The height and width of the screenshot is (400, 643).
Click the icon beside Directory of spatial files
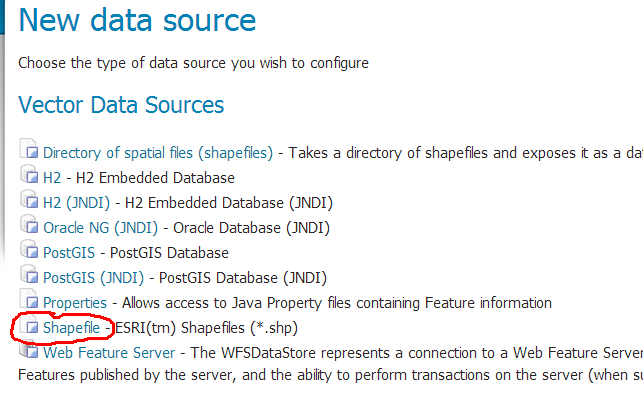point(29,149)
